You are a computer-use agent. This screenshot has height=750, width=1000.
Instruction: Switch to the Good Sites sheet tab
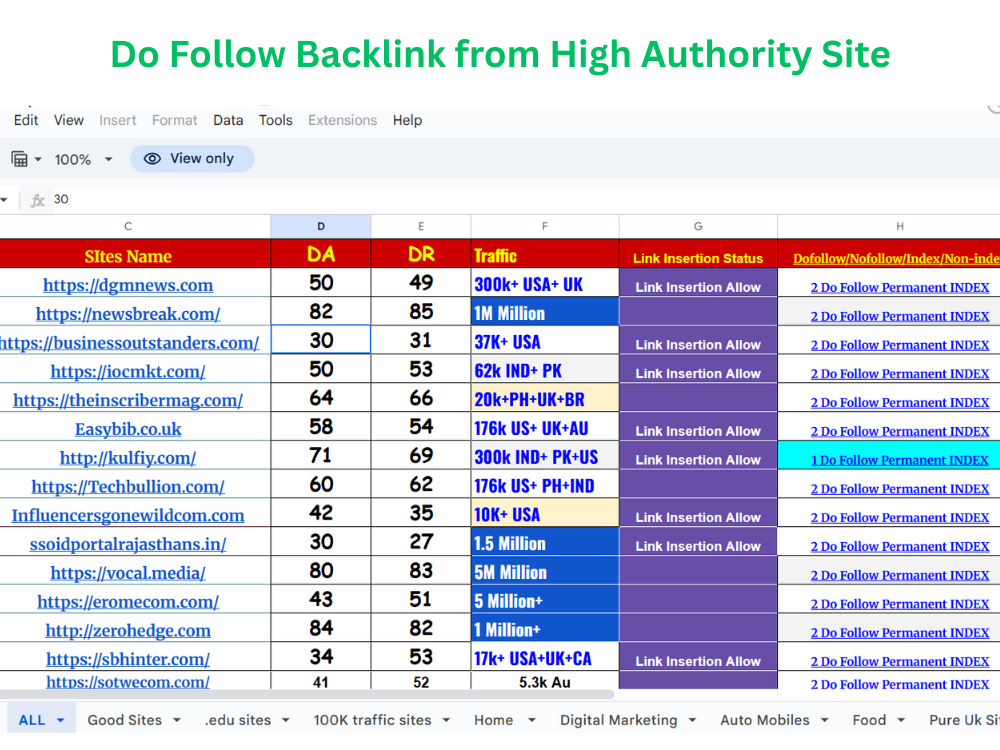pos(124,720)
